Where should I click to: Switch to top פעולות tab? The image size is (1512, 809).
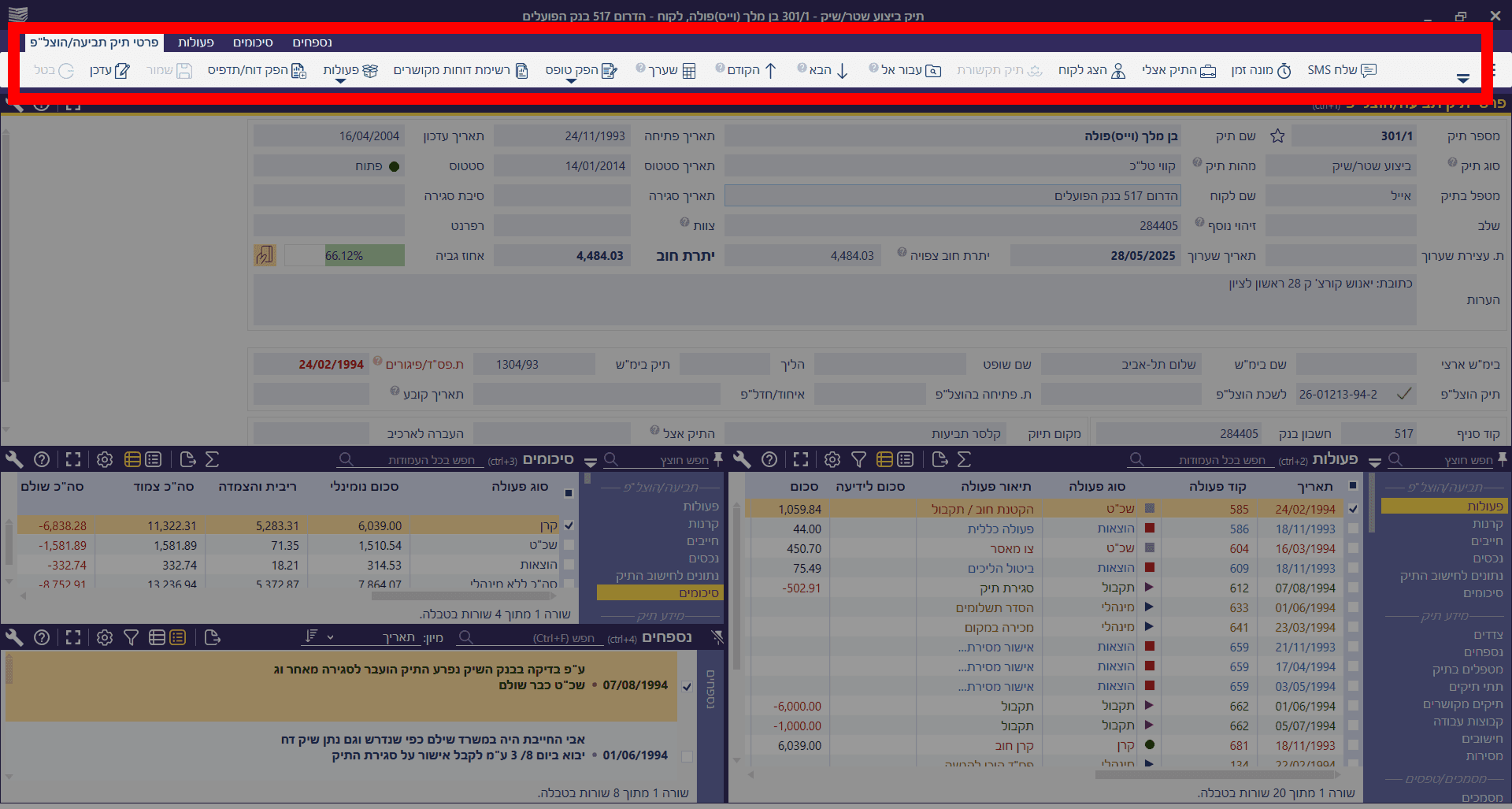[x=196, y=43]
